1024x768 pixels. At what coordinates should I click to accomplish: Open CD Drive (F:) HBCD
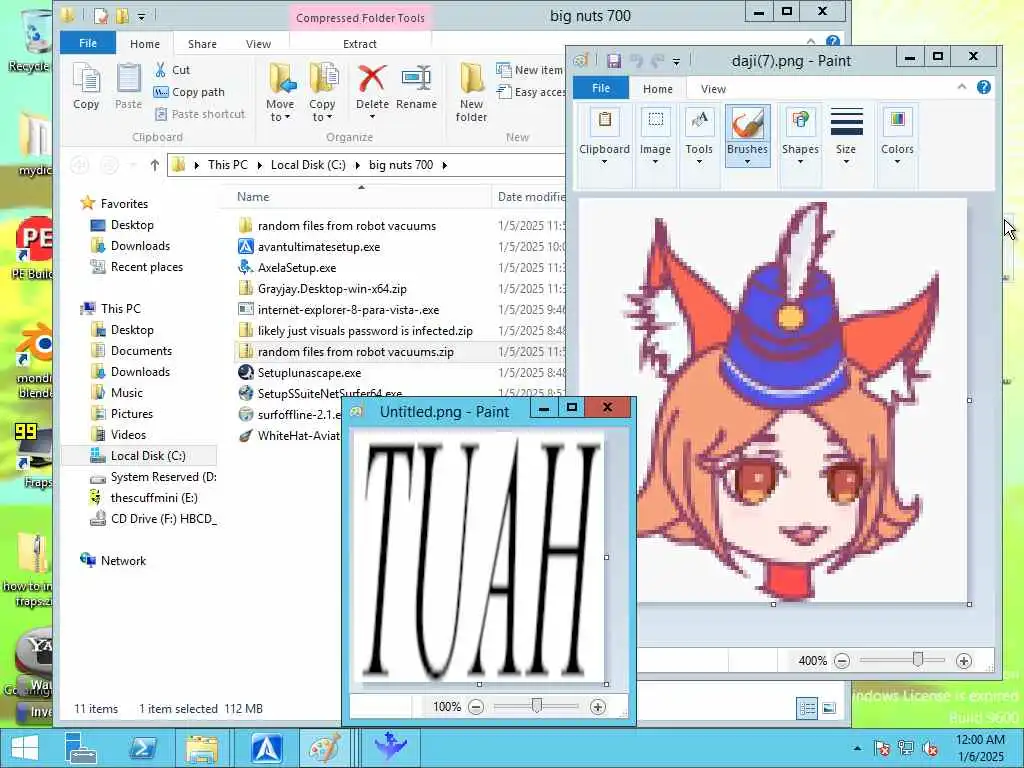[163, 519]
